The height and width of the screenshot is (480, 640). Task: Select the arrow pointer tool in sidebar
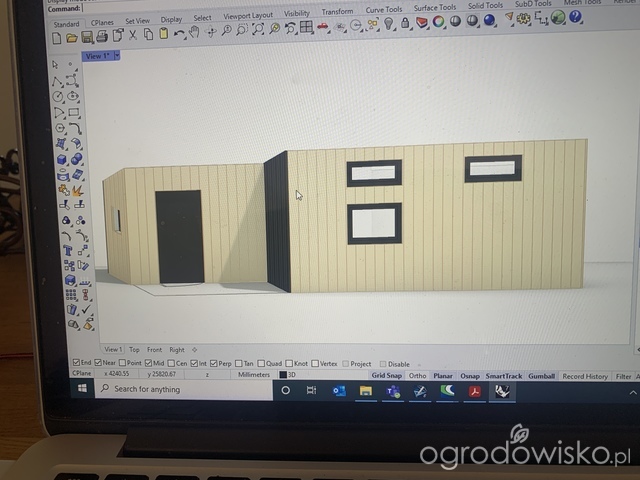click(56, 64)
